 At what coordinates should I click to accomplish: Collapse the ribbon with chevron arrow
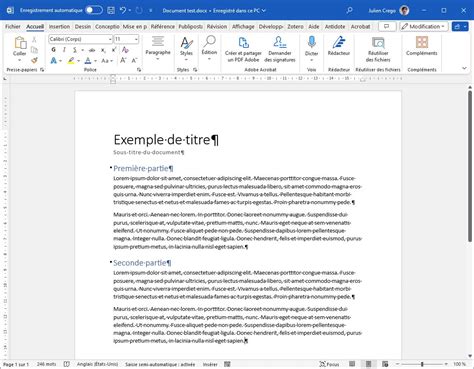coord(464,68)
